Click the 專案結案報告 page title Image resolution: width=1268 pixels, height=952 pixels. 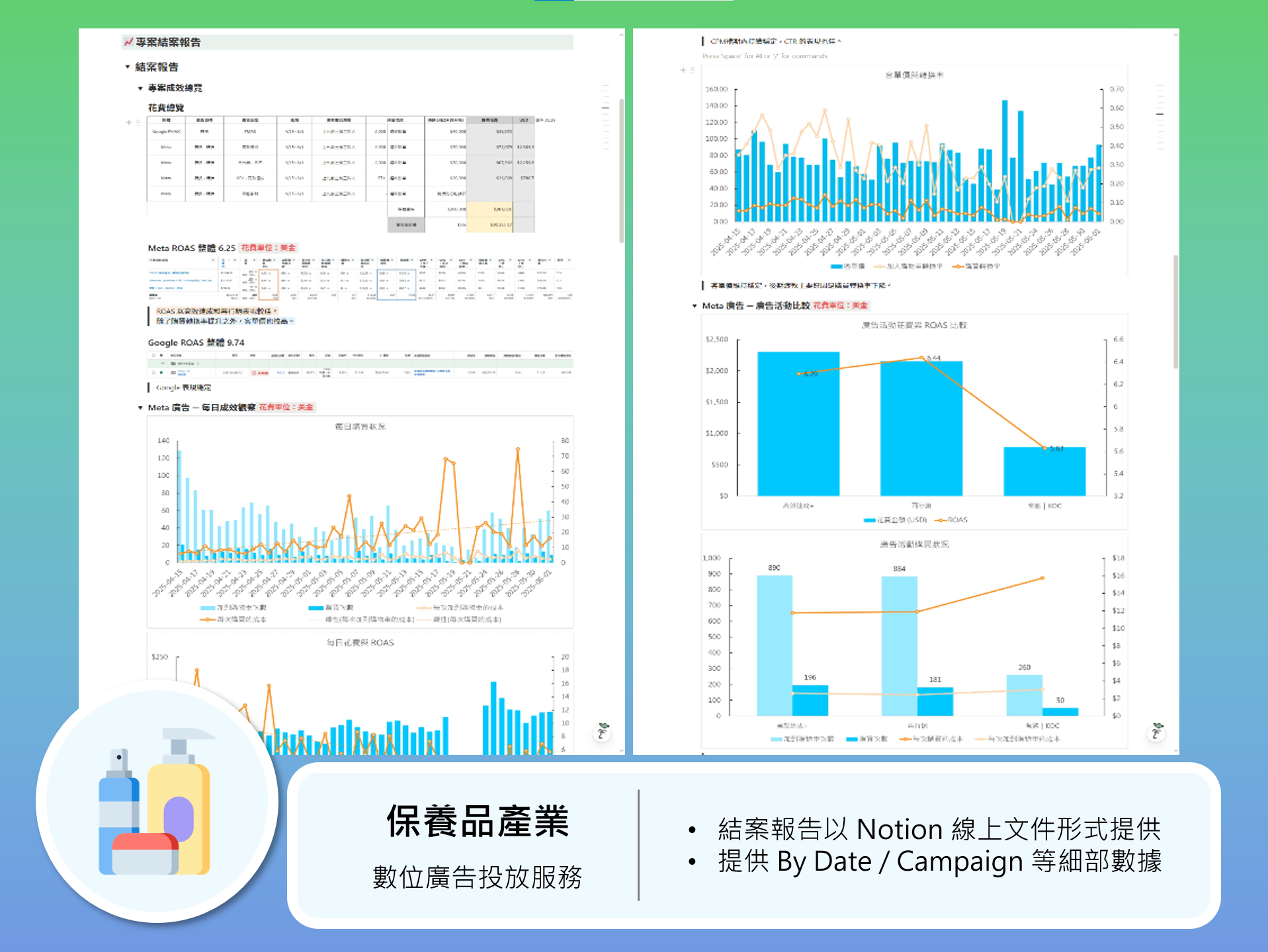coord(168,42)
